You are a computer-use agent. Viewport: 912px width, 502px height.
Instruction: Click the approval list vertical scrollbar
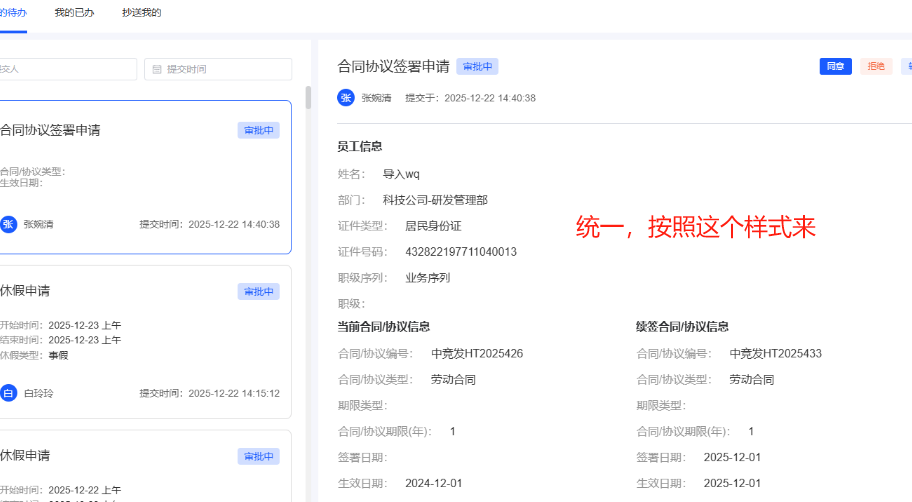point(308,98)
